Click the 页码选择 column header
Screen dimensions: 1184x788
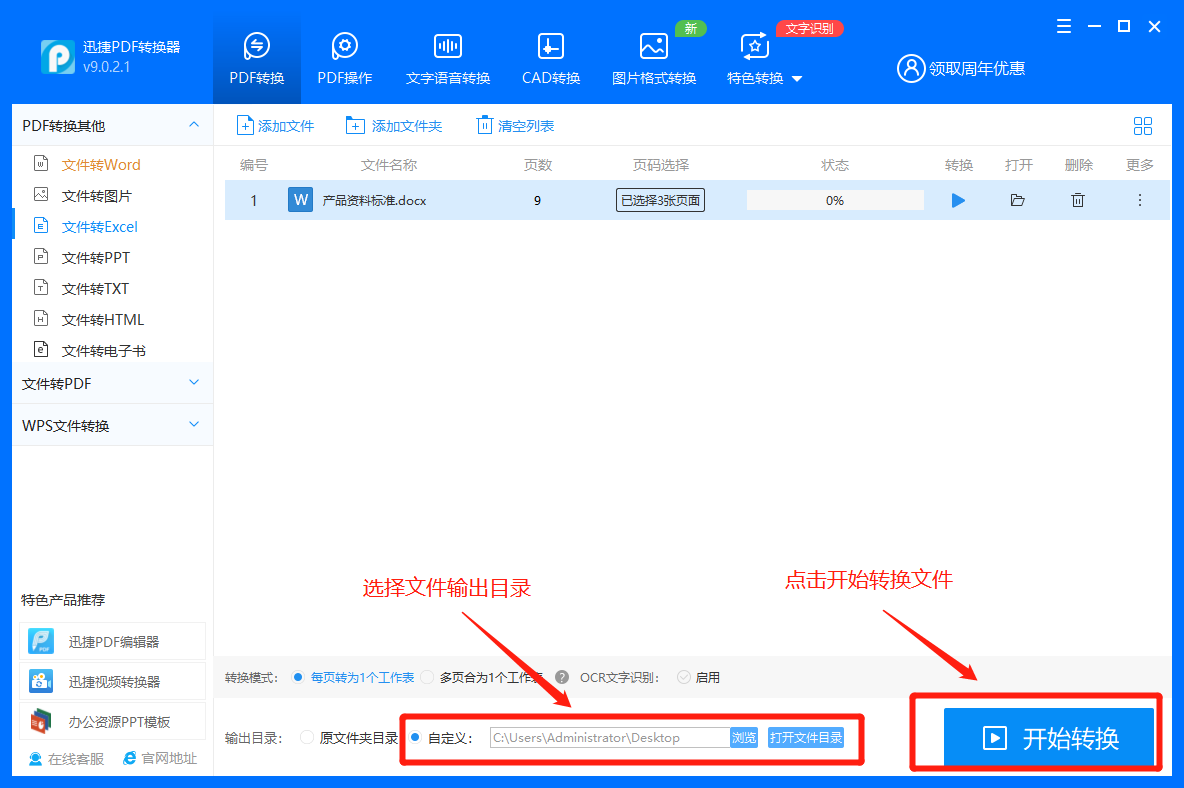pos(661,165)
